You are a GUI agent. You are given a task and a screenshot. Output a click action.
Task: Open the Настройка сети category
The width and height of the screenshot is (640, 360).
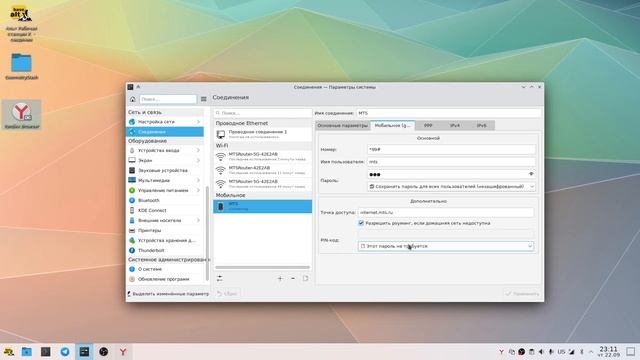tap(165, 122)
